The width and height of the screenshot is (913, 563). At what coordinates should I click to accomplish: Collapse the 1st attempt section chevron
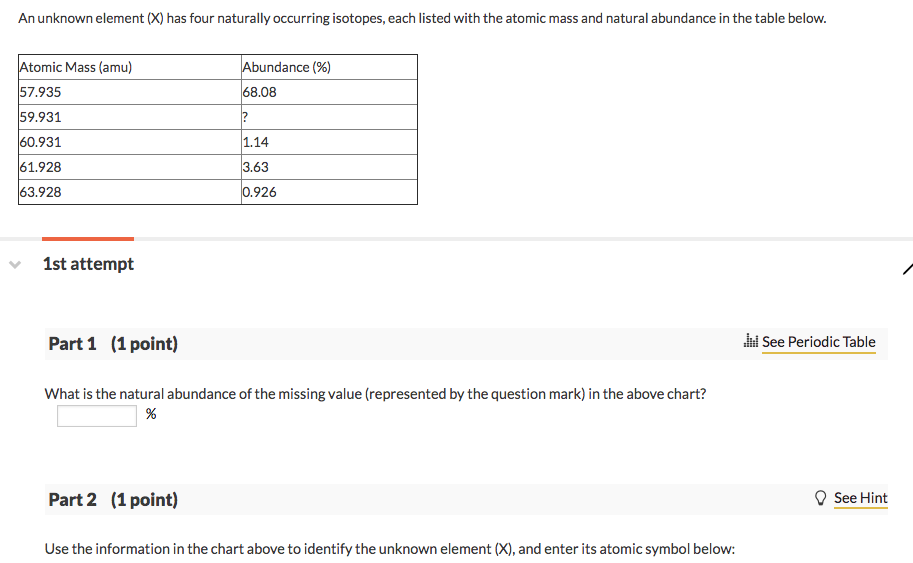pyautogui.click(x=14, y=265)
